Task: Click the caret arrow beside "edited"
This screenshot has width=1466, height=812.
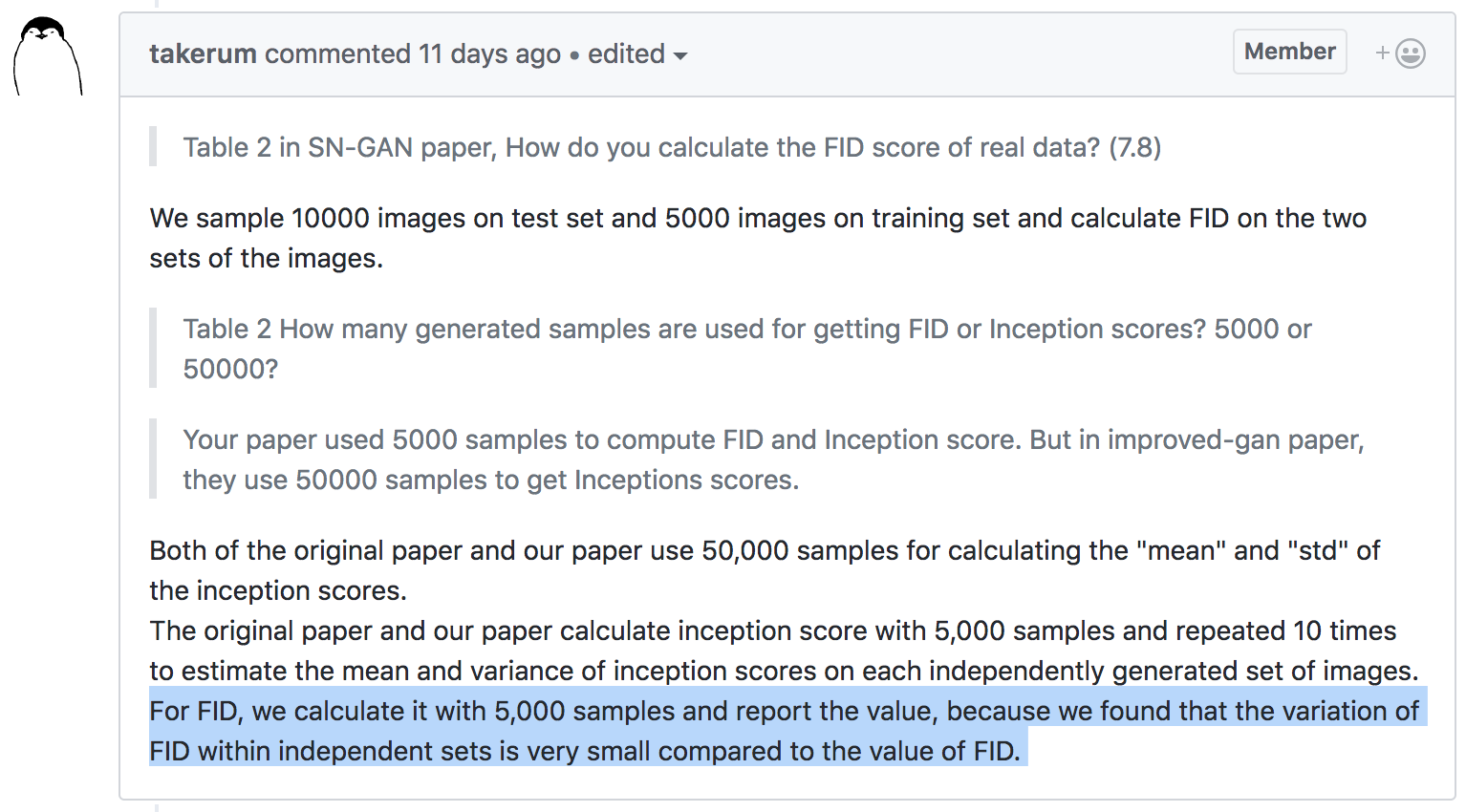Action: (680, 56)
